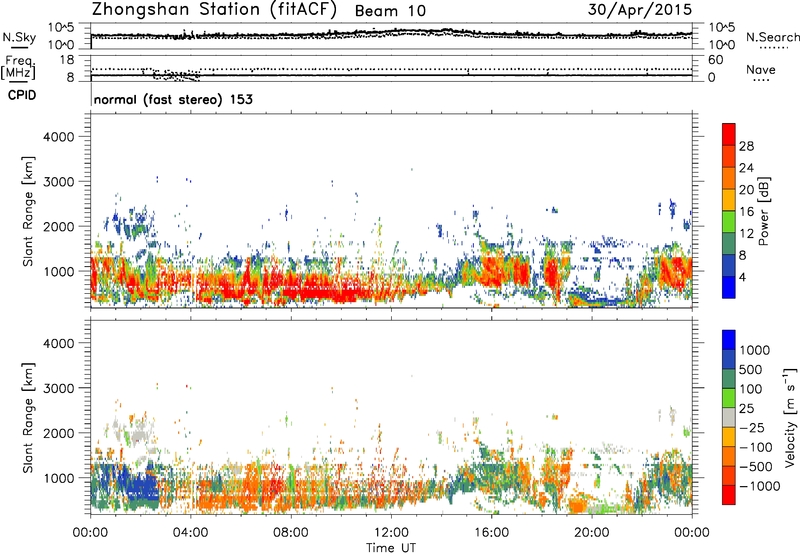Select the Beam 10 label
Screen dimensions: 800x554
point(390,11)
